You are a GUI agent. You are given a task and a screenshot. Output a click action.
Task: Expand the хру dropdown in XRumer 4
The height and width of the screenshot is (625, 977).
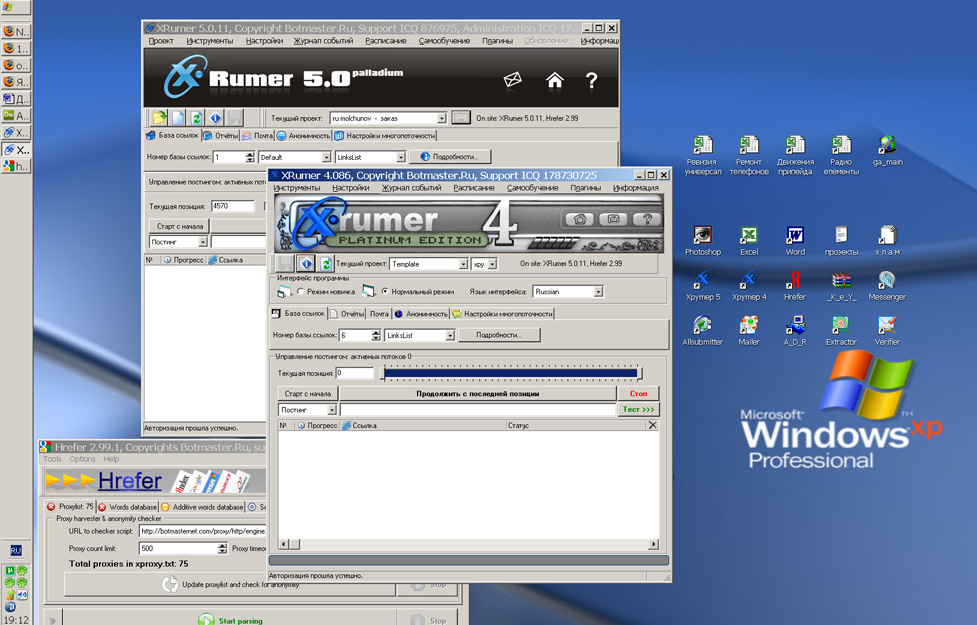point(492,264)
